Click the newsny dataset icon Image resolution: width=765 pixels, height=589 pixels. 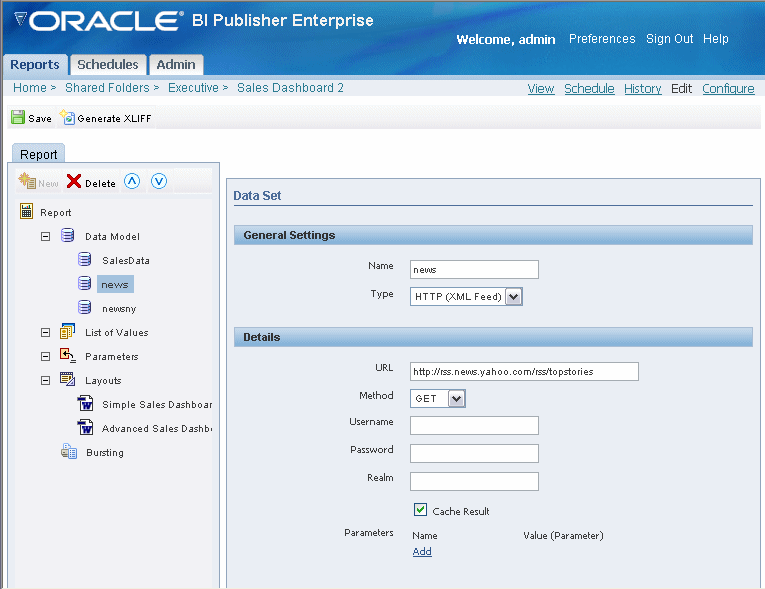pyautogui.click(x=84, y=307)
